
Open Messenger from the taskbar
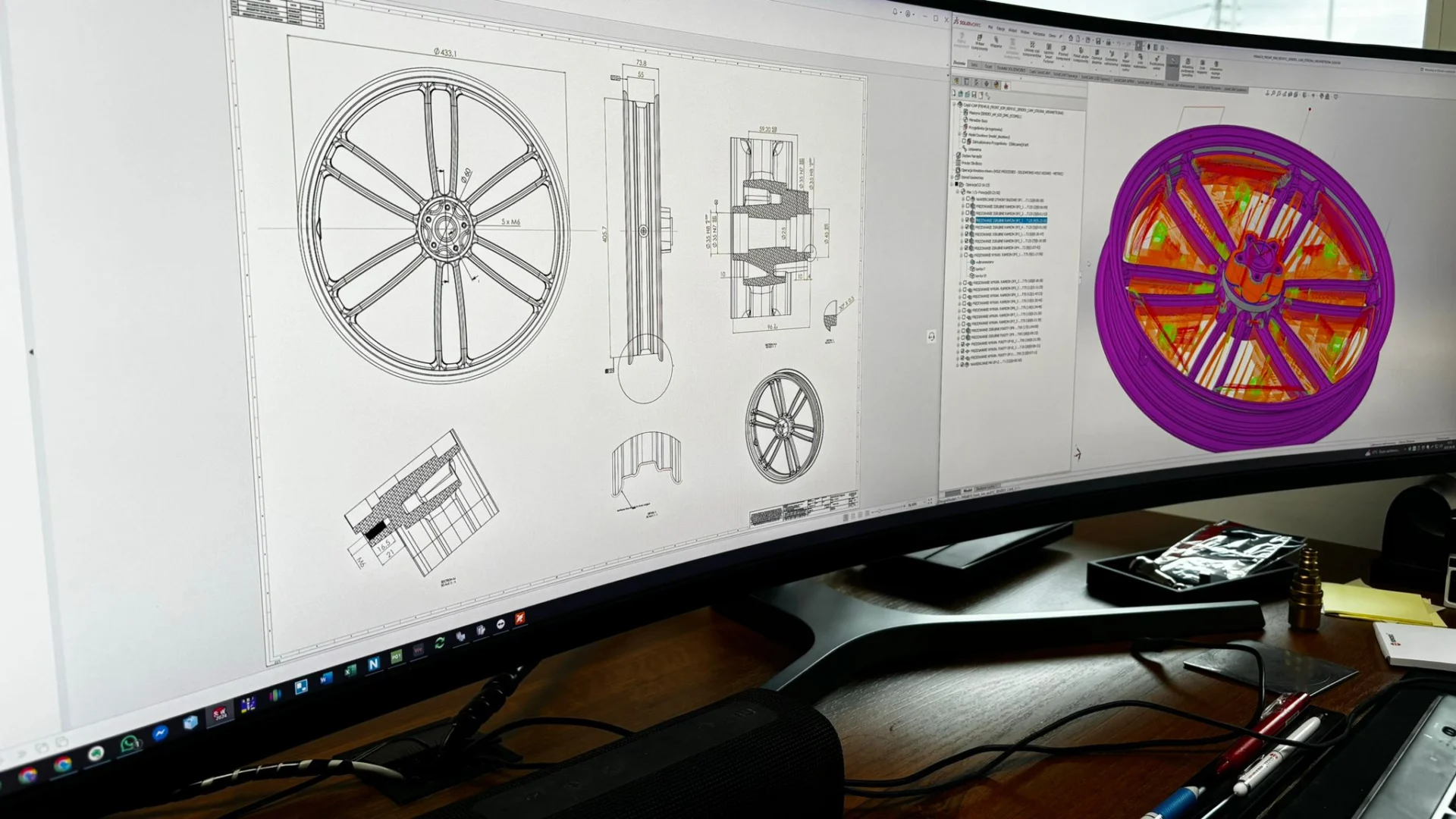[160, 733]
